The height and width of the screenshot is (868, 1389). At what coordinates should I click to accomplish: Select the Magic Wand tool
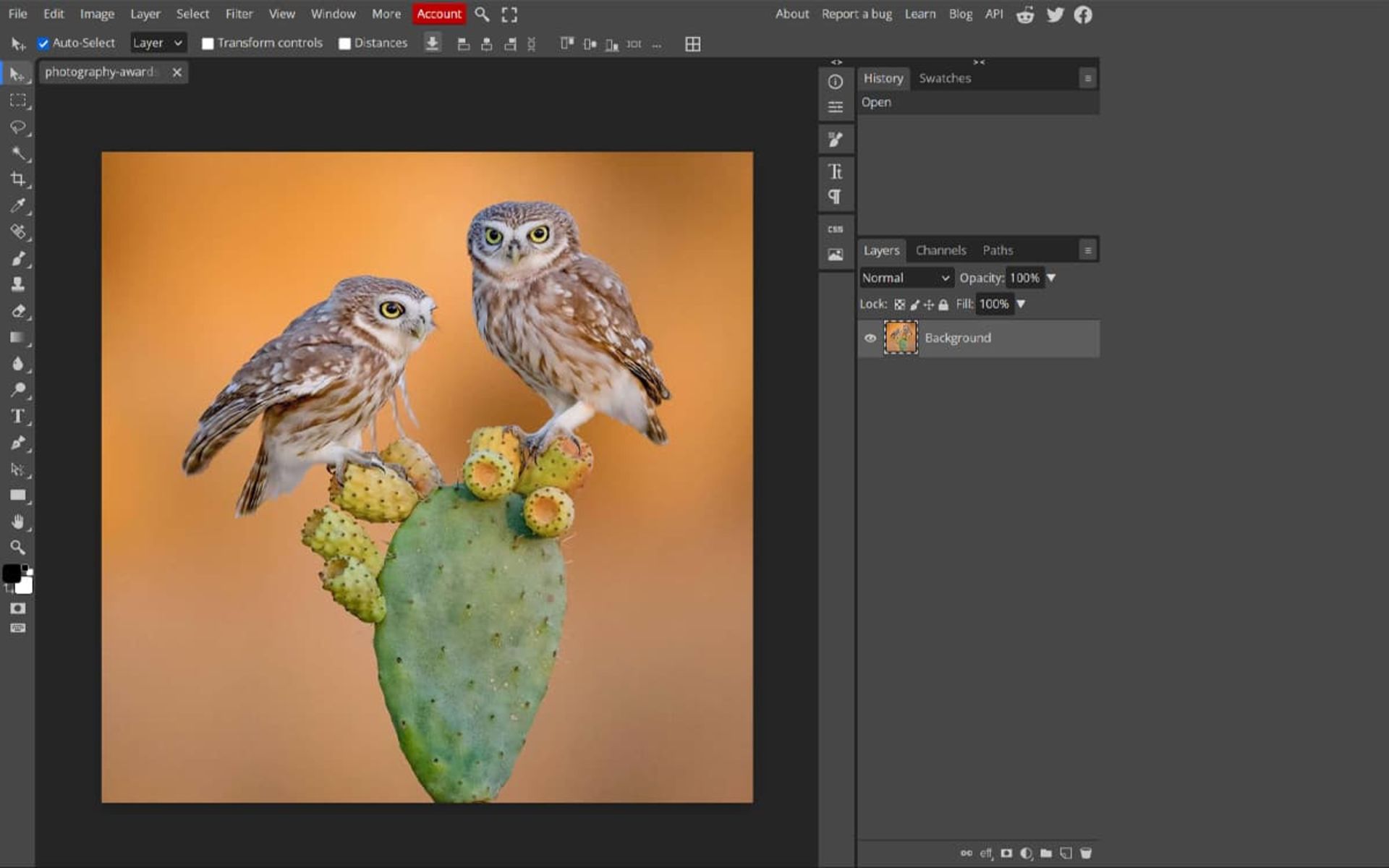pyautogui.click(x=17, y=153)
